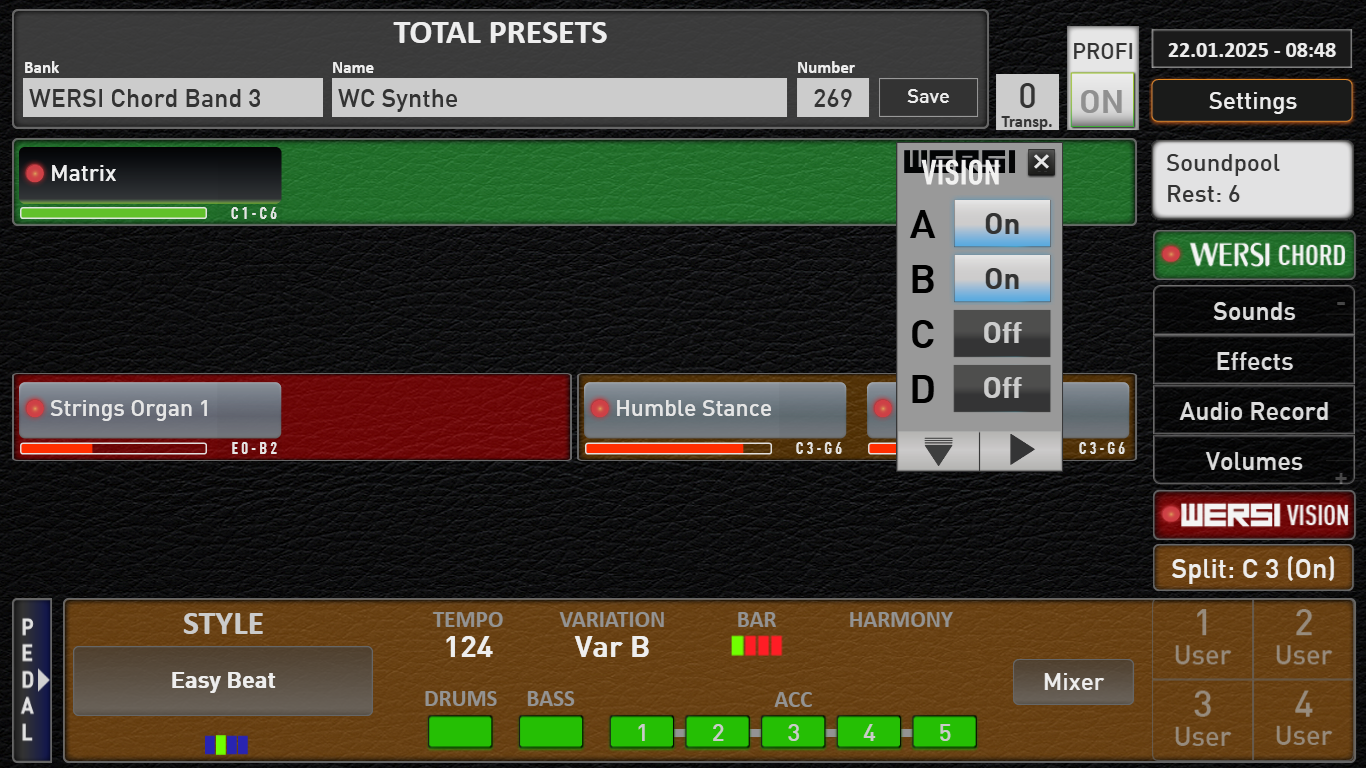Select User preset 2
1366x768 pixels.
[1304, 639]
